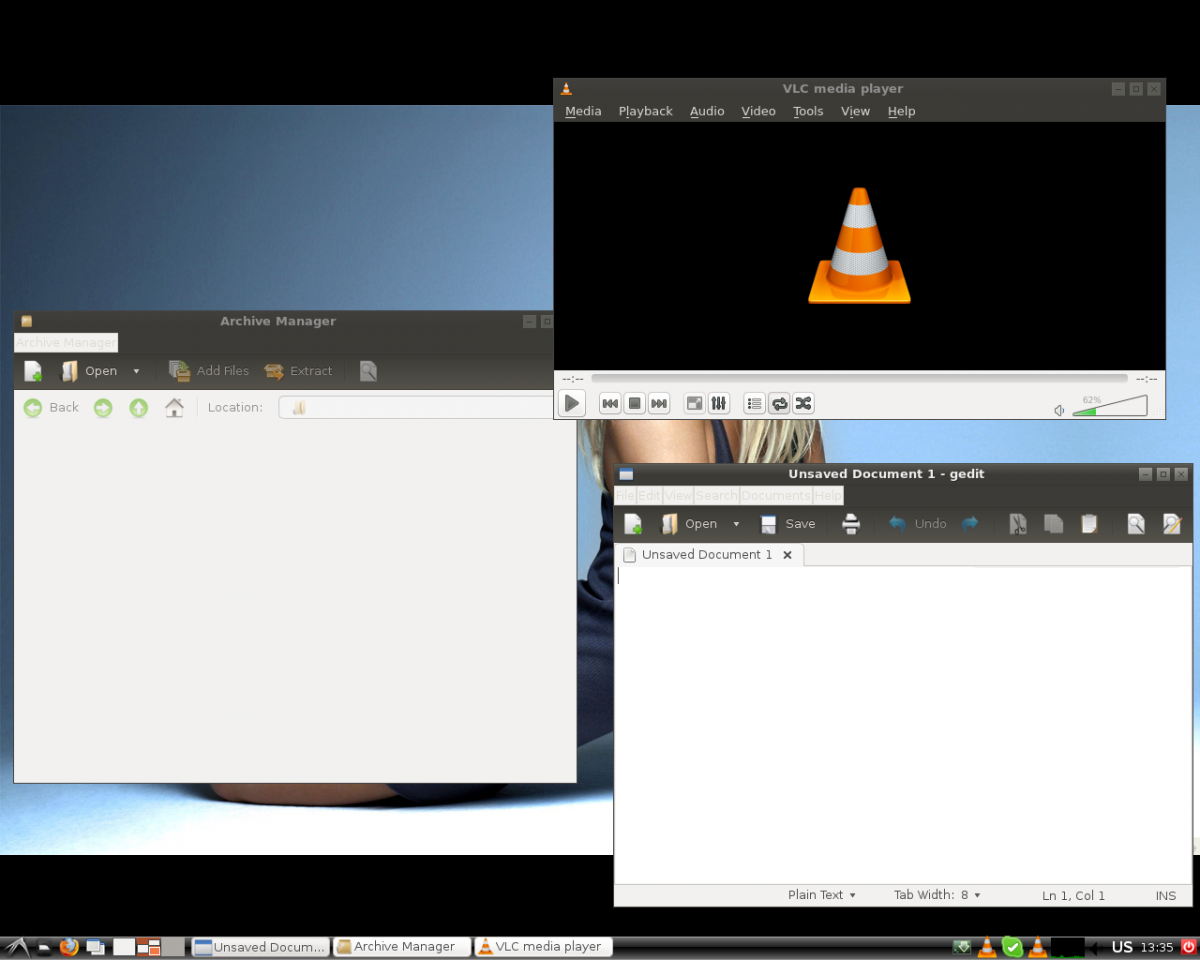Click Save in gedit toolbar

tap(788, 524)
